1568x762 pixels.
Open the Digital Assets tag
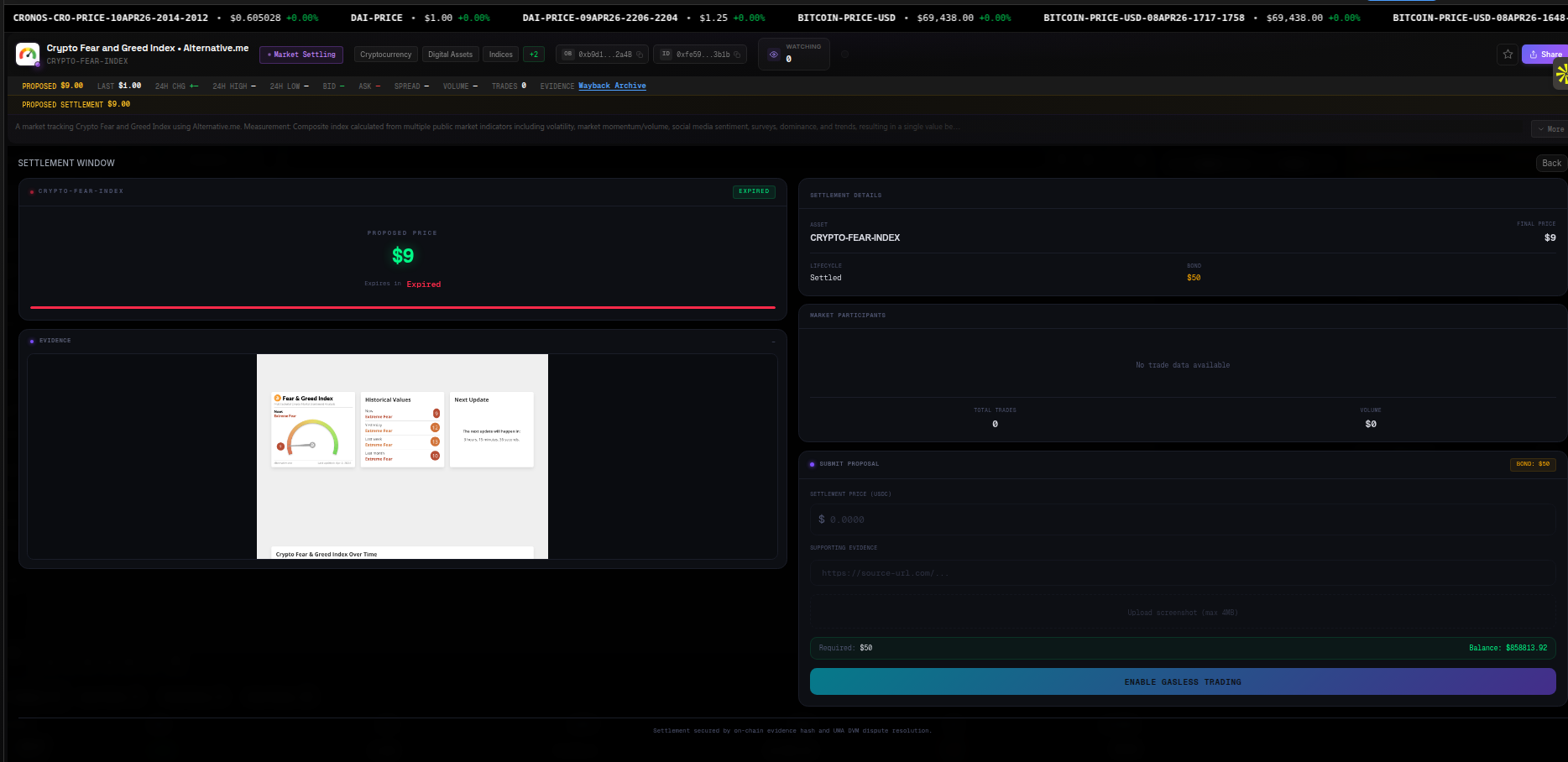point(451,55)
